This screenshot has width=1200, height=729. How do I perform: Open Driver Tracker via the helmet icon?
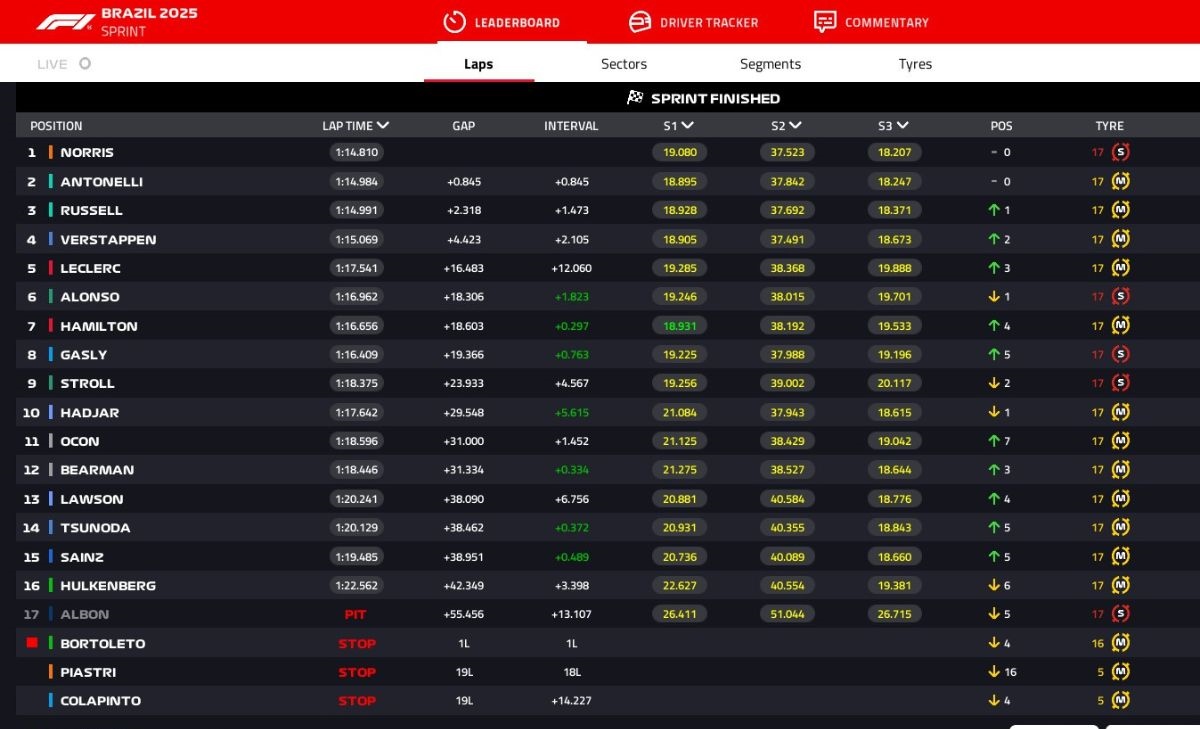(640, 22)
